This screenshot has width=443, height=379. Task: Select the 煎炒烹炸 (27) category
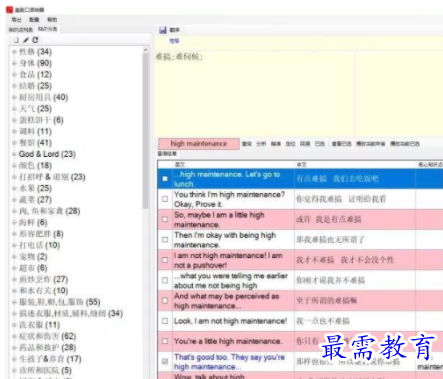pos(43,279)
